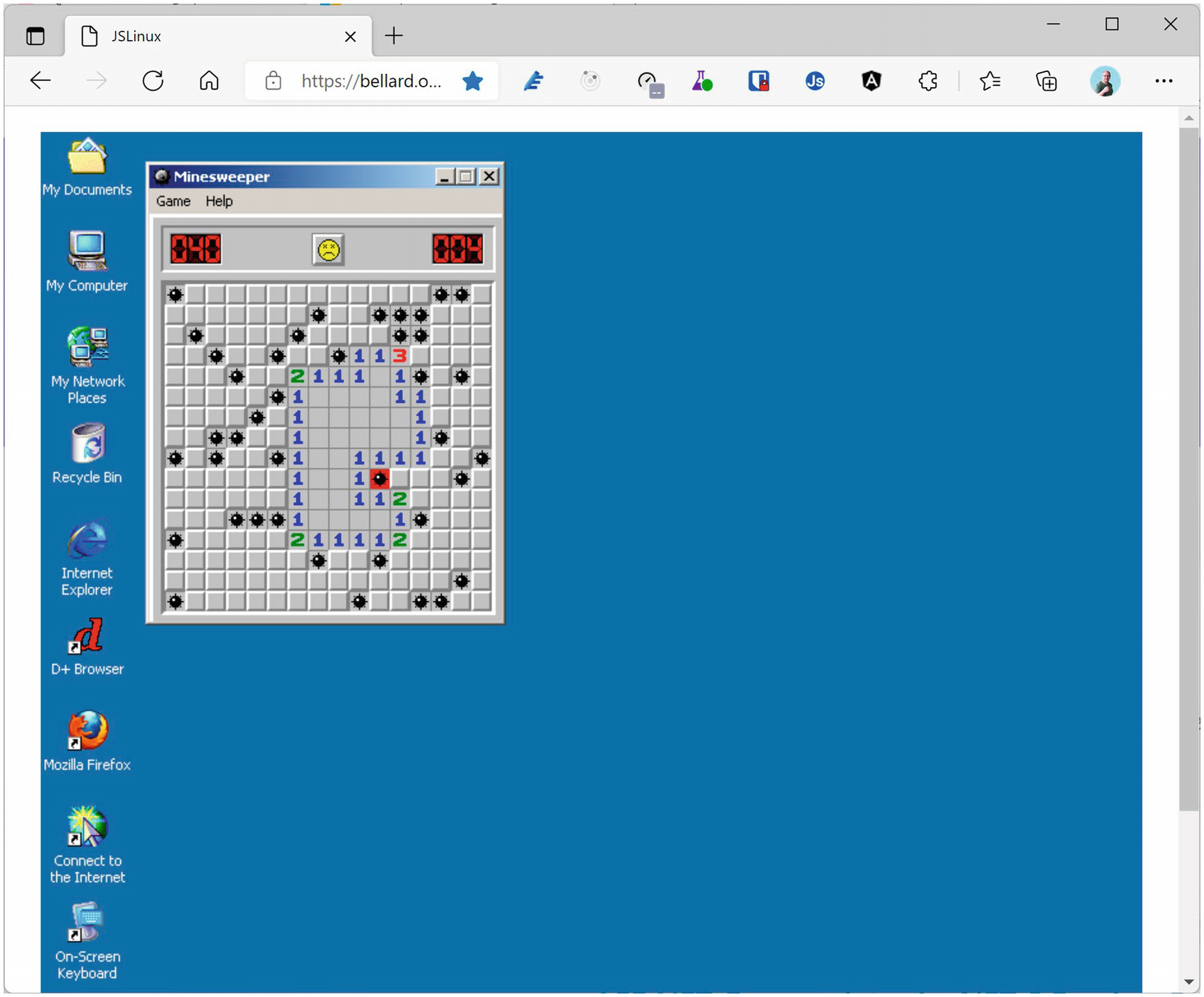Open the tab actions menu
This screenshot has height=997, width=1204.
coord(35,36)
